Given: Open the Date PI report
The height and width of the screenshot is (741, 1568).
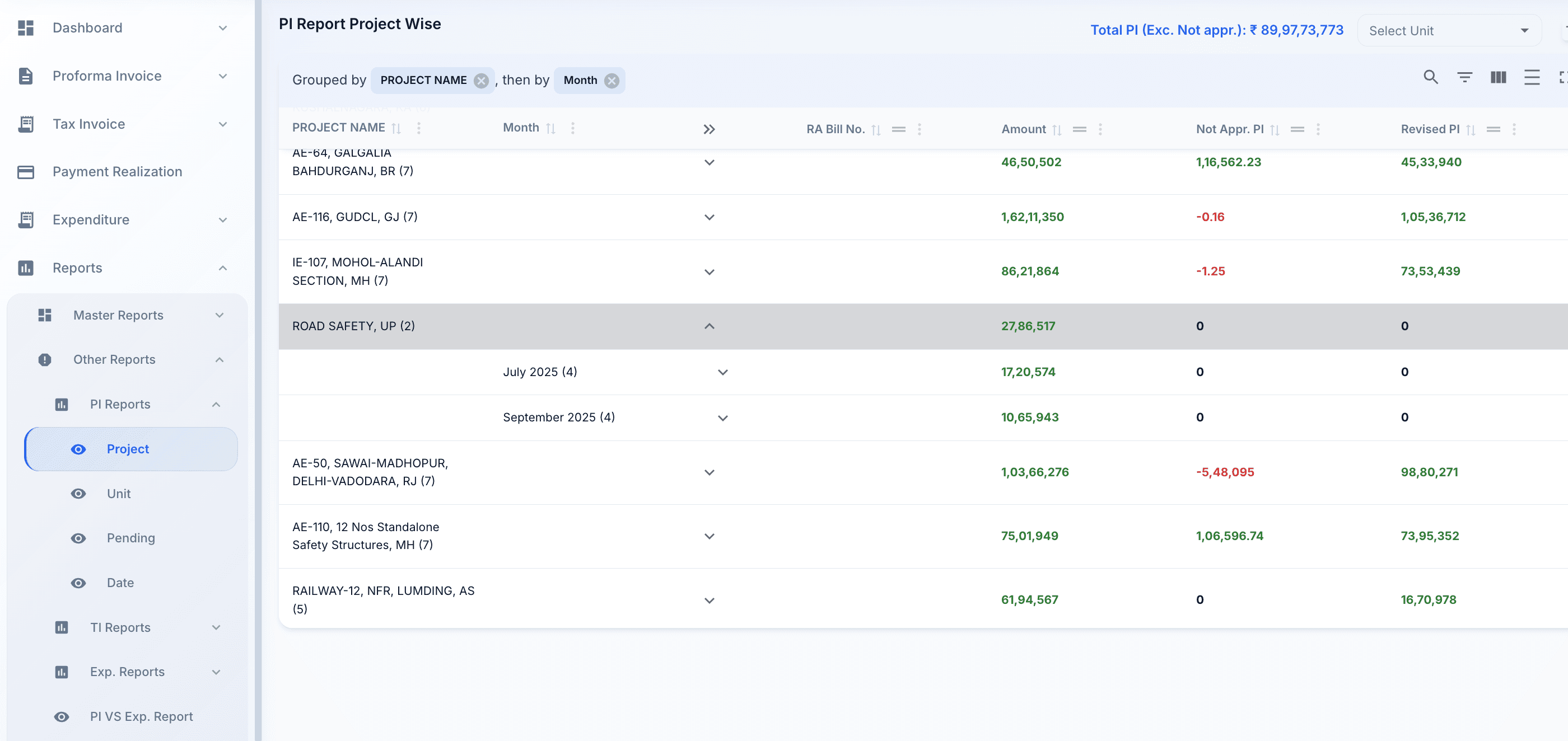Looking at the screenshot, I should 130,583.
